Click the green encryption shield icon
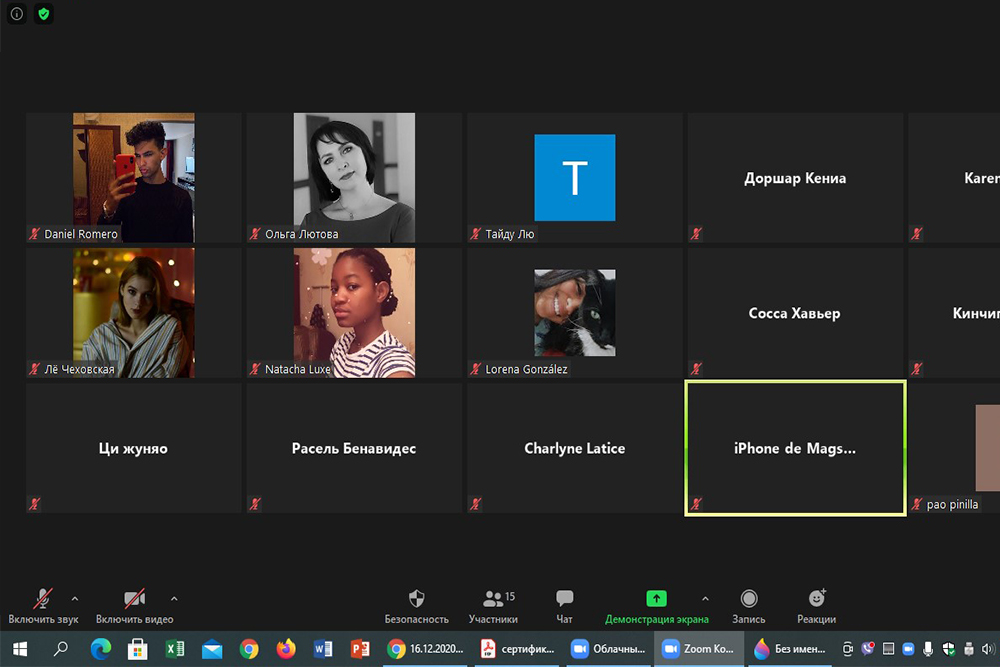1000x667 pixels. pos(43,14)
